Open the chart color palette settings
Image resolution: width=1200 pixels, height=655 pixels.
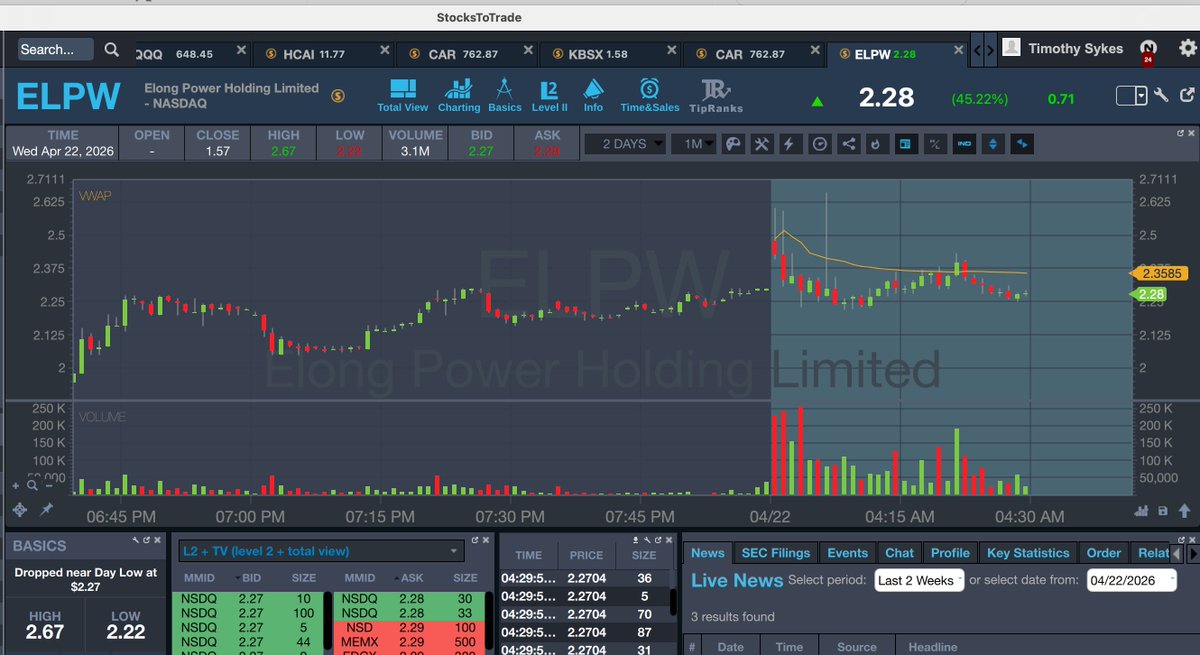[732, 144]
